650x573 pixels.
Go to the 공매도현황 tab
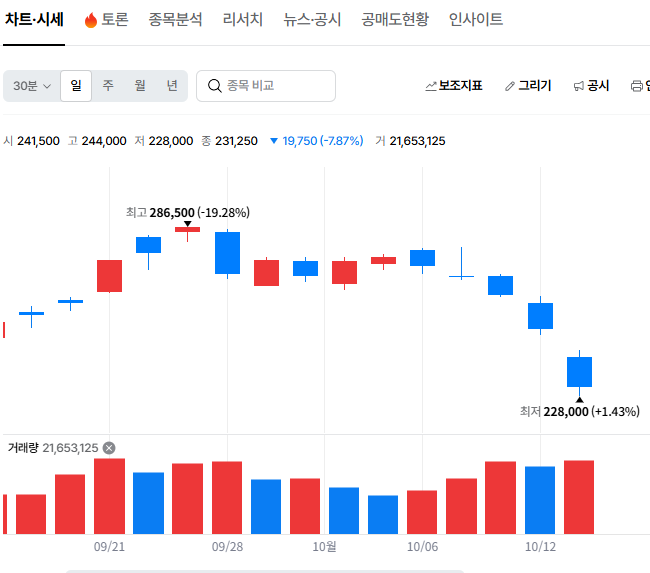[395, 19]
